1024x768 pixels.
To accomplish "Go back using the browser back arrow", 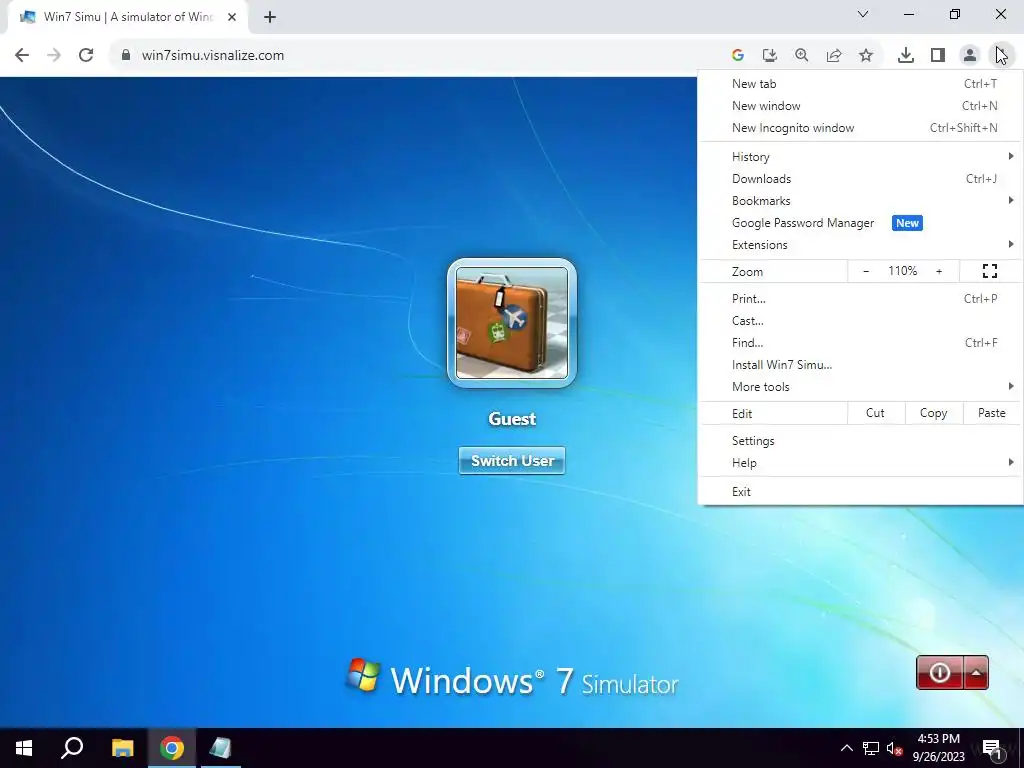I will coord(22,55).
